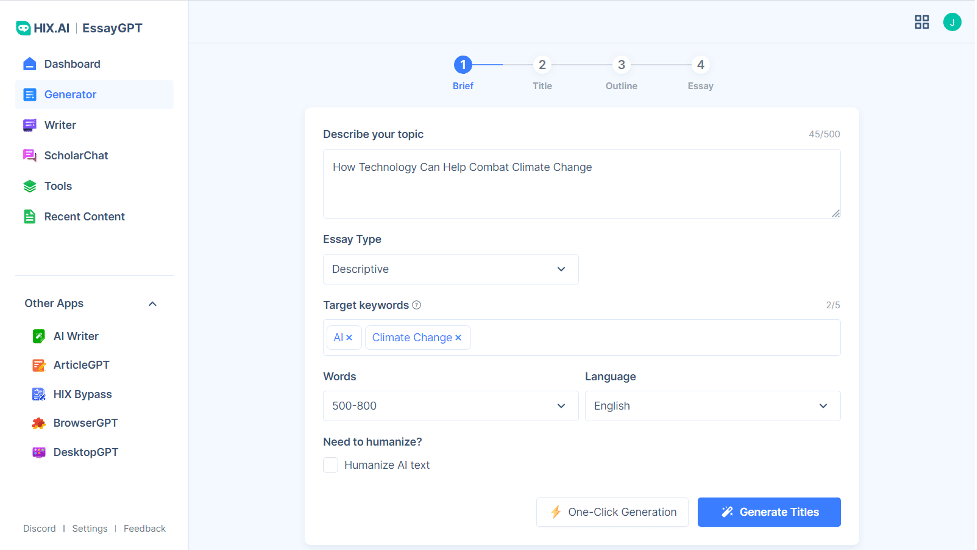This screenshot has height=550, width=977.
Task: Open the apps grid icon
Action: [922, 22]
